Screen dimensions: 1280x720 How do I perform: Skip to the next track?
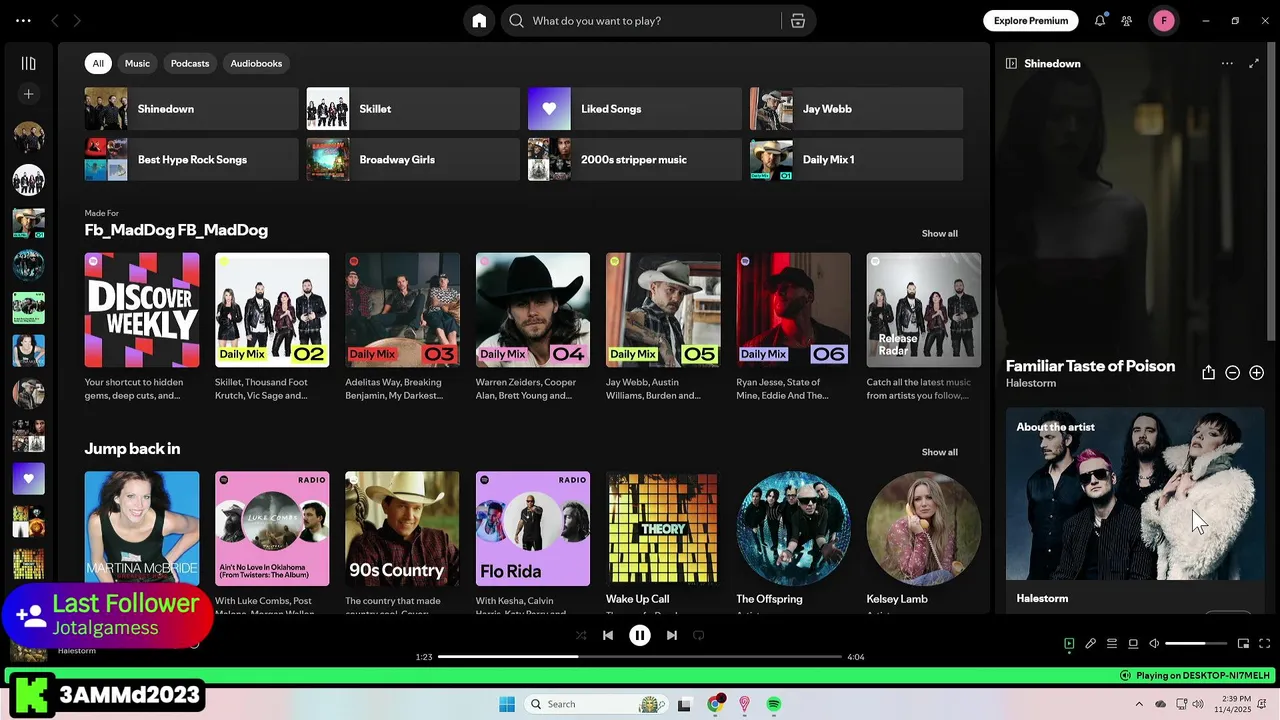click(x=672, y=635)
